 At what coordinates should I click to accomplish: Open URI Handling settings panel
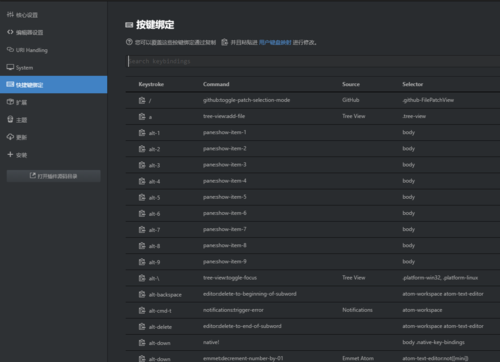pyautogui.click(x=53, y=50)
